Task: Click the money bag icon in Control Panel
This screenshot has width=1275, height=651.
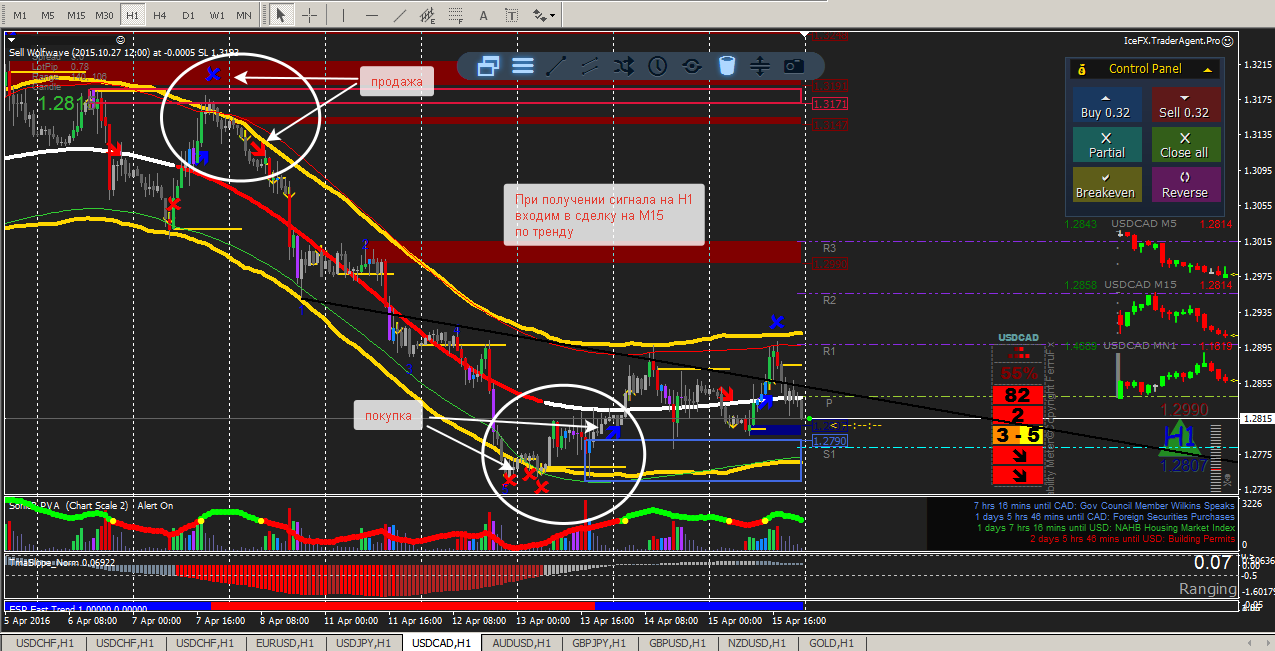Action: pos(1081,69)
